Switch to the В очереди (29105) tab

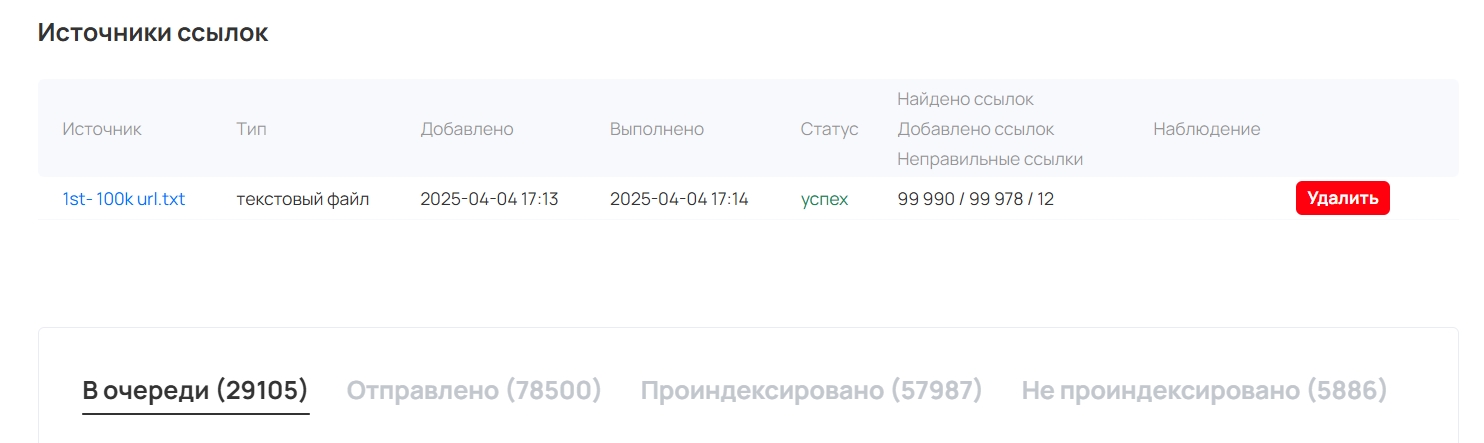point(195,390)
